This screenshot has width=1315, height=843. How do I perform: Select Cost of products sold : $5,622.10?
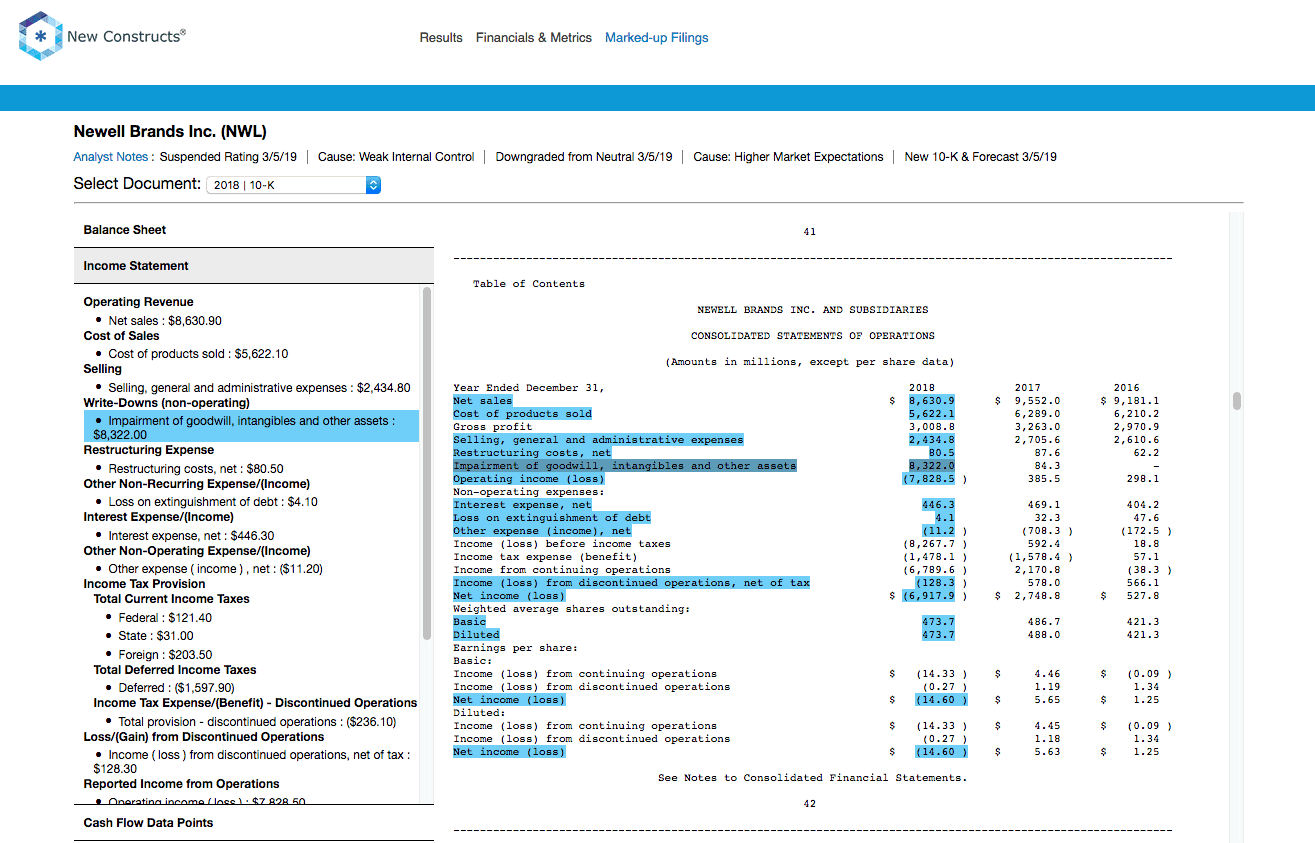tap(198, 354)
